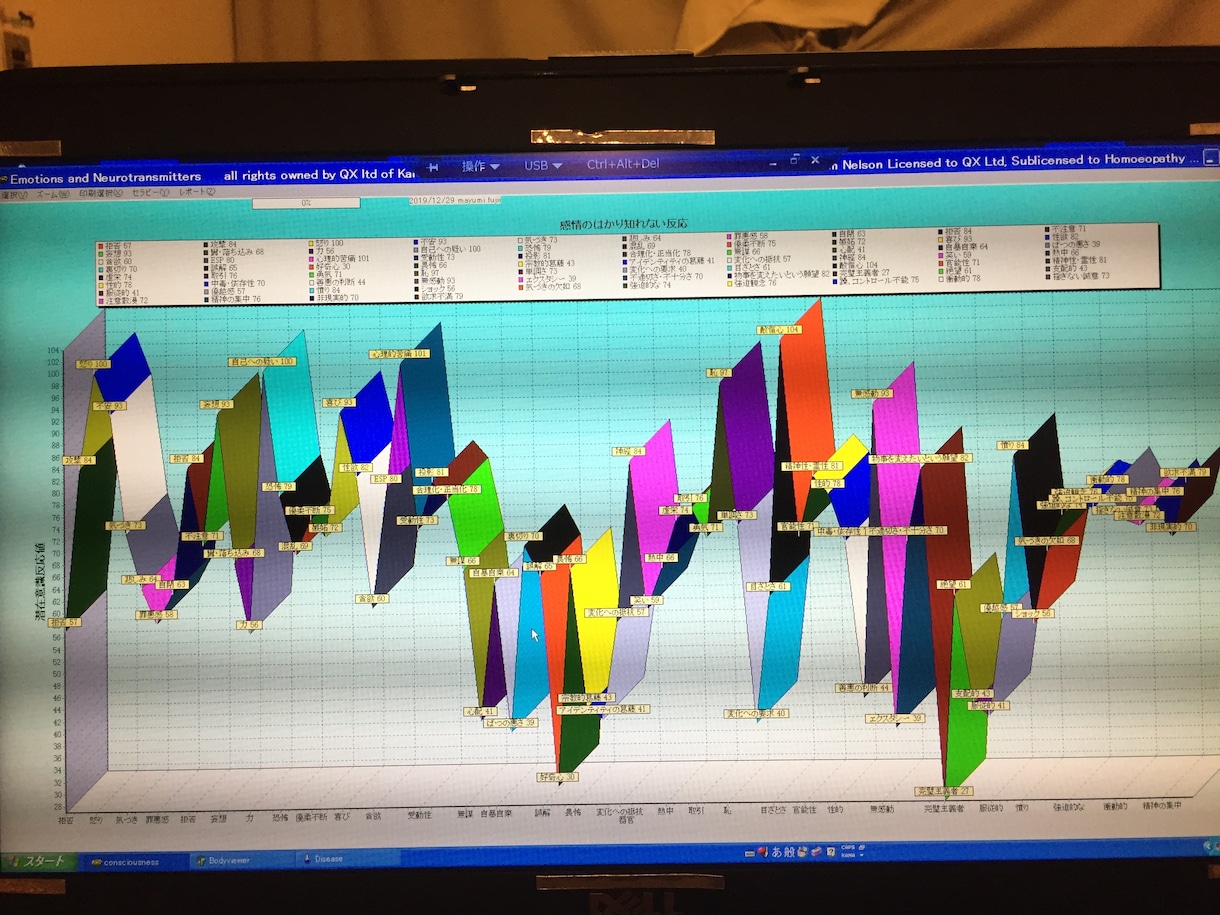The image size is (1220, 915).
Task: Open the 操作 dropdown on the remote bar
Action: click(480, 165)
